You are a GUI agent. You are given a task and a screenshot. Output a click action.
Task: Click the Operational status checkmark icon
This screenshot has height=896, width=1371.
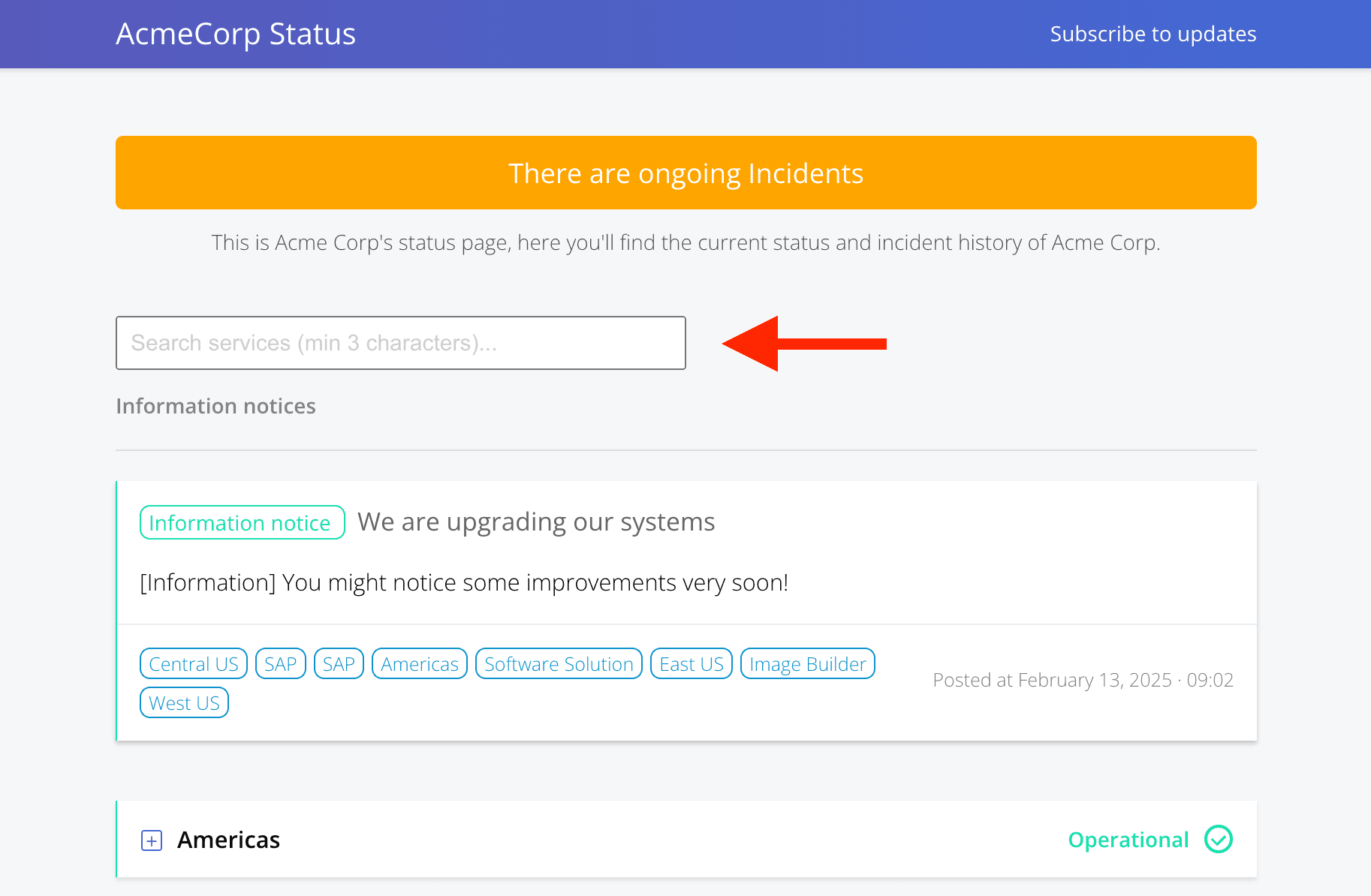coord(1219,840)
